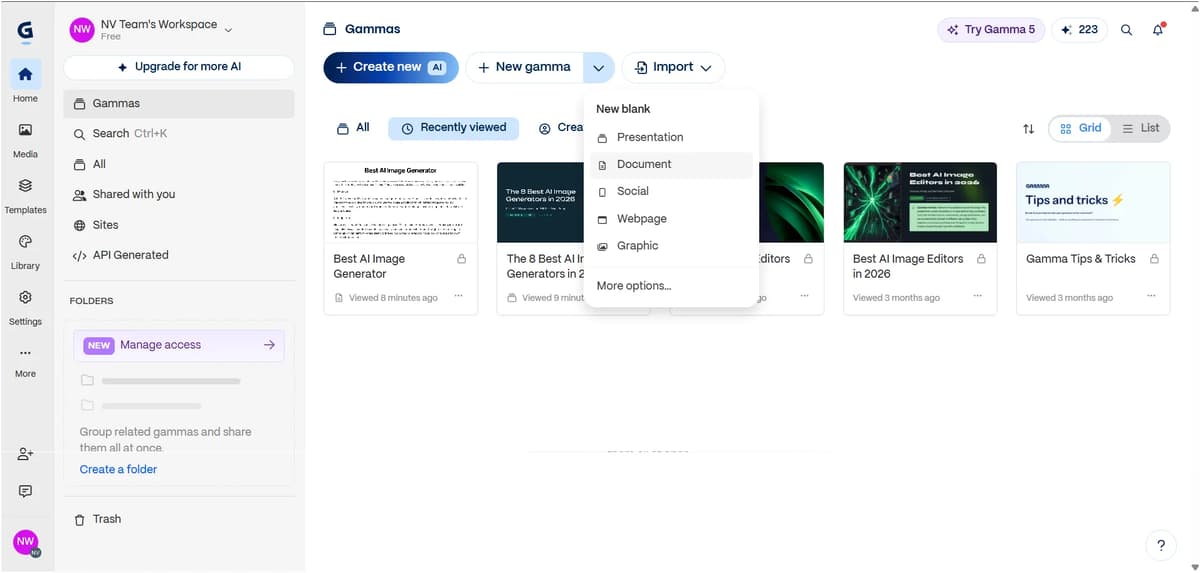
Task: Click the New gamma button
Action: (x=525, y=67)
